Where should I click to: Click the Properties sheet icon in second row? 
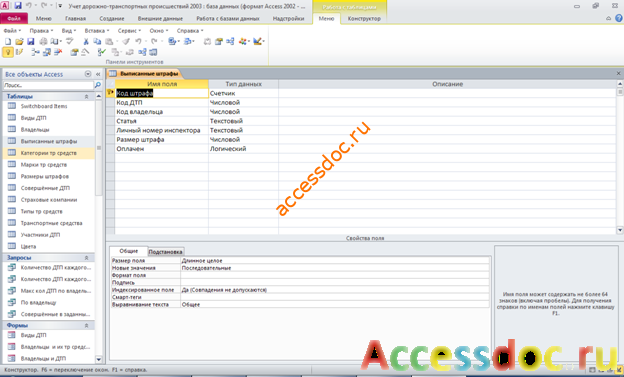click(x=74, y=52)
